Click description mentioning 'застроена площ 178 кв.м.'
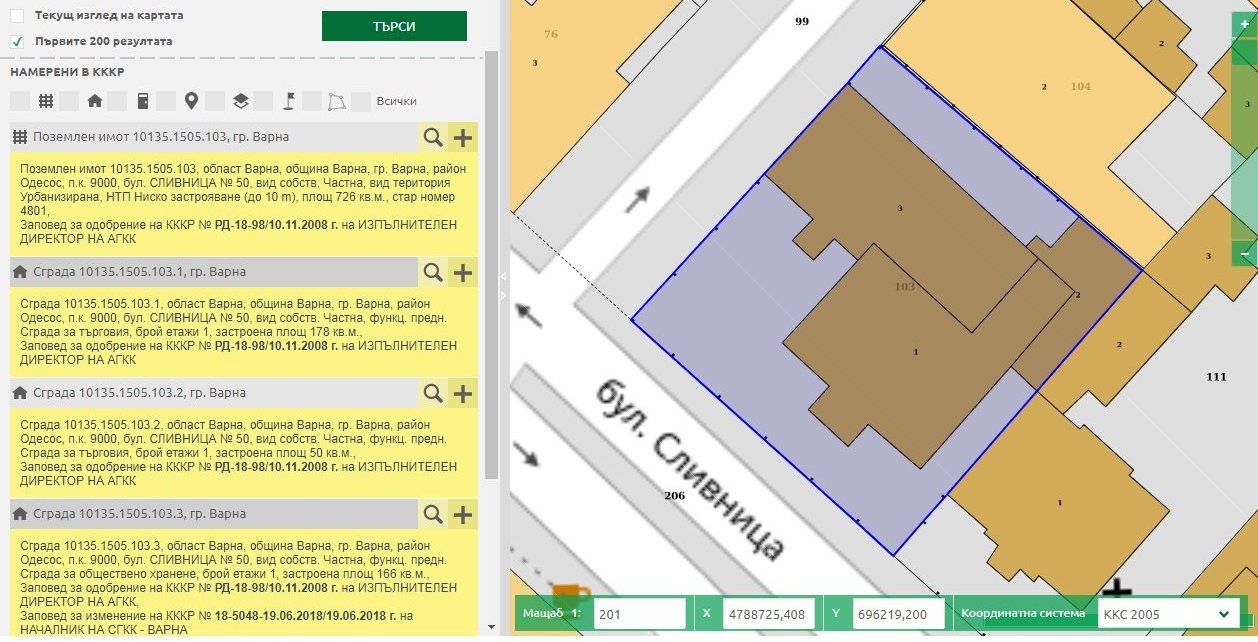This screenshot has height=642, width=1258. point(244,332)
